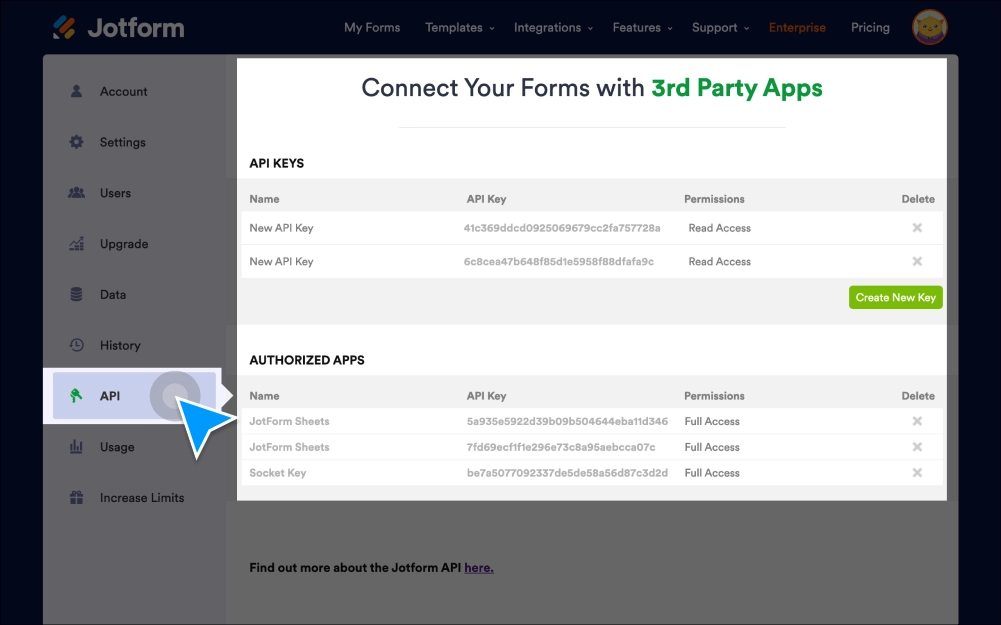This screenshot has height=625, width=1001.
Task: Delete the first New API Key entry
Action: [x=917, y=228]
